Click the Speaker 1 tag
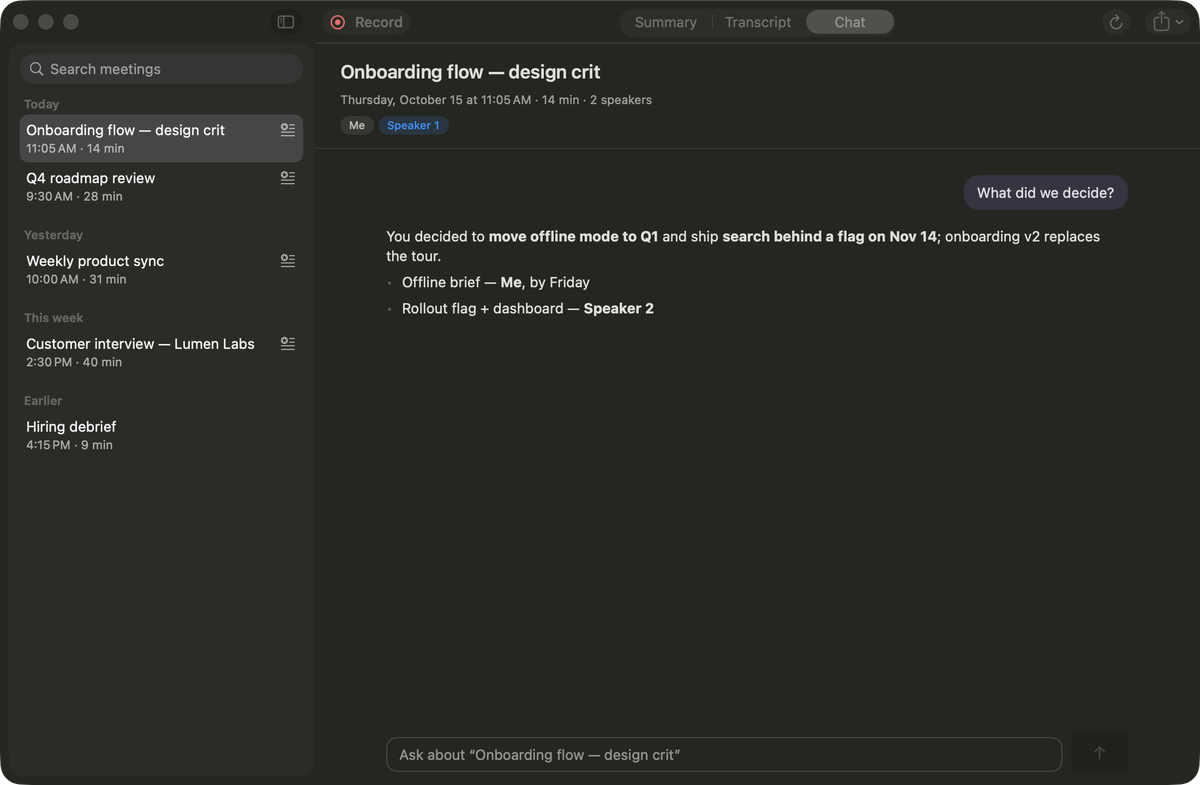This screenshot has height=785, width=1200. [413, 126]
